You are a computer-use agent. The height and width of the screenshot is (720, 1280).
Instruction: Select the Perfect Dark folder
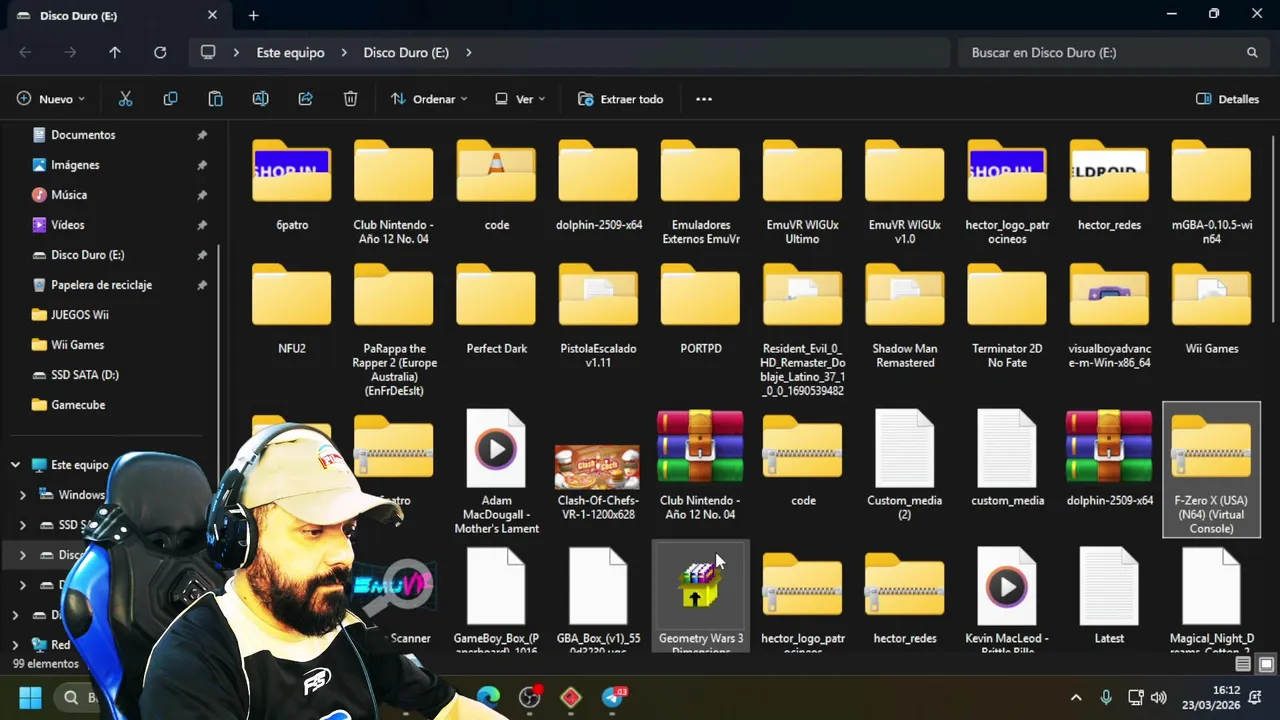coord(496,310)
